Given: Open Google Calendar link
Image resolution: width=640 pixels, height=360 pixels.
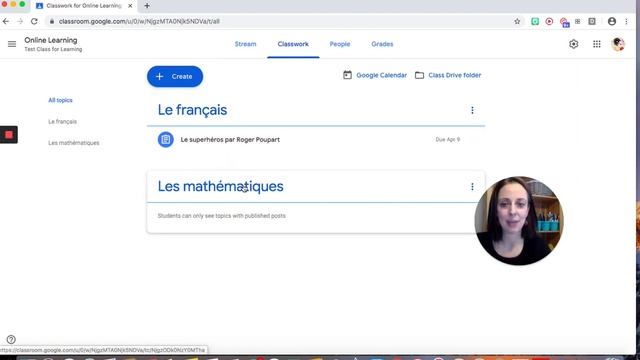Looking at the screenshot, I should [x=375, y=75].
